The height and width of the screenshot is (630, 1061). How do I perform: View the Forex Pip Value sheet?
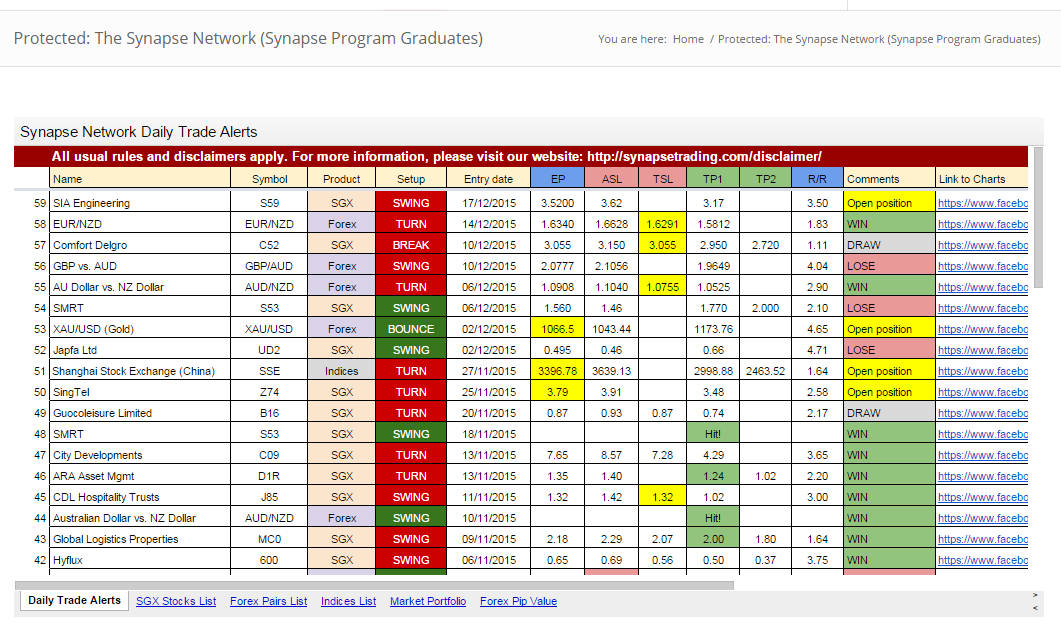click(518, 601)
